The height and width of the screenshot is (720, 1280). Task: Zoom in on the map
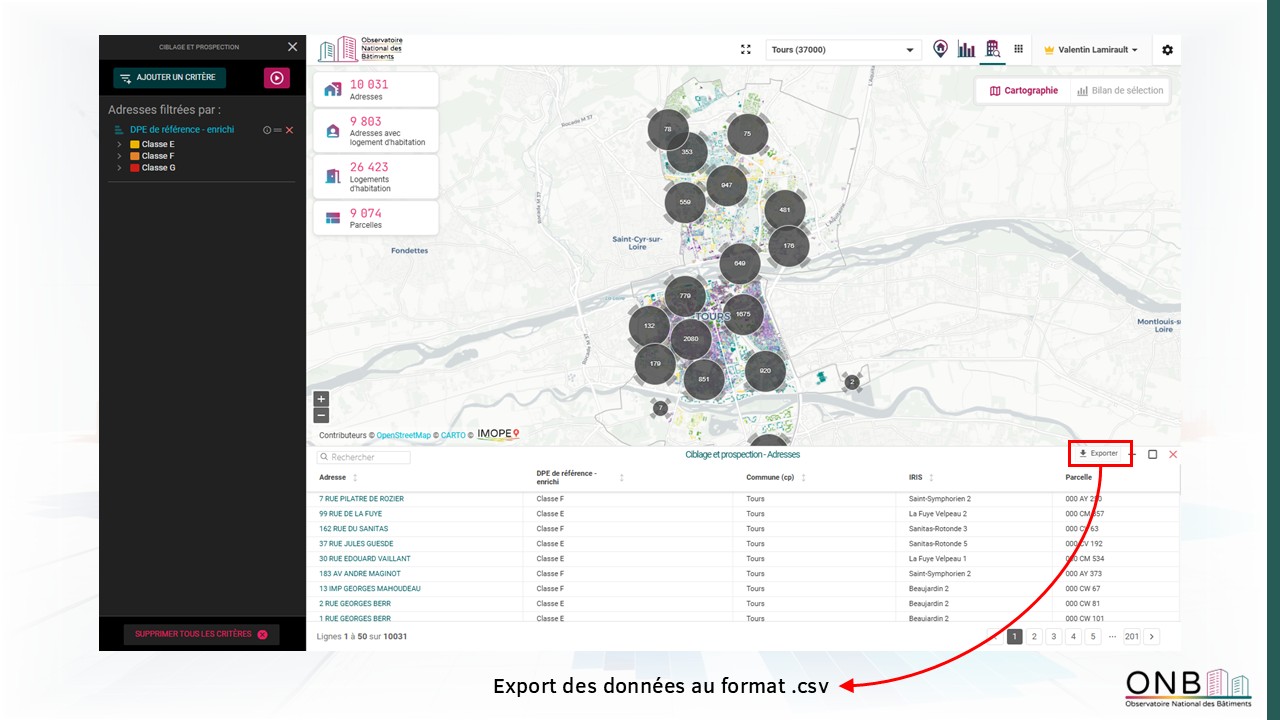(x=321, y=399)
